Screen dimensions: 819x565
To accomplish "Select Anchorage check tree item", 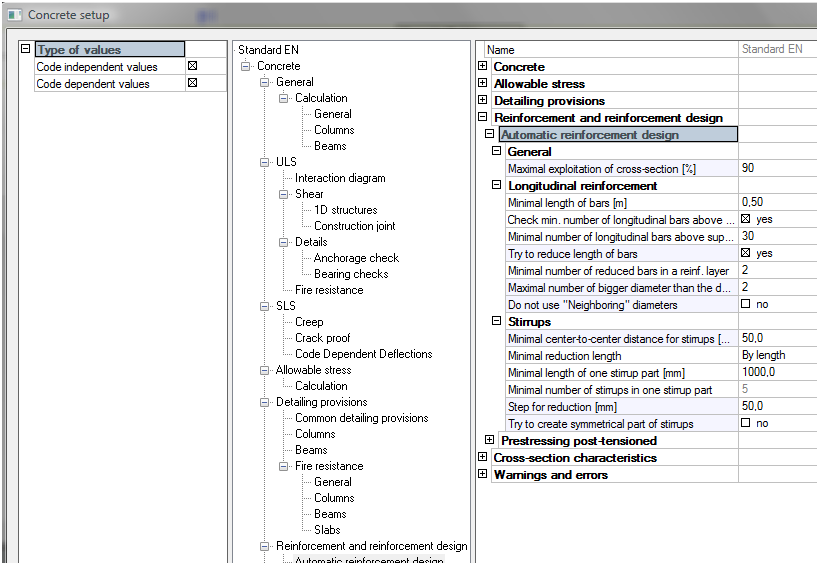I will [x=356, y=258].
